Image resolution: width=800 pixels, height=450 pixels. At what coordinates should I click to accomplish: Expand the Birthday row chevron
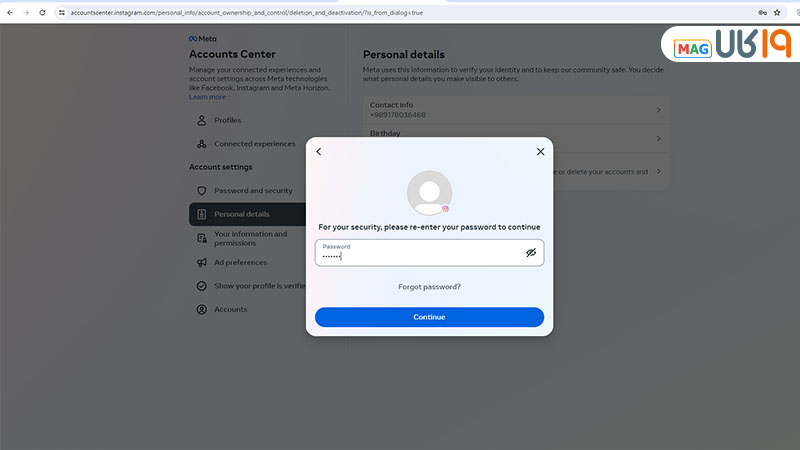658,138
